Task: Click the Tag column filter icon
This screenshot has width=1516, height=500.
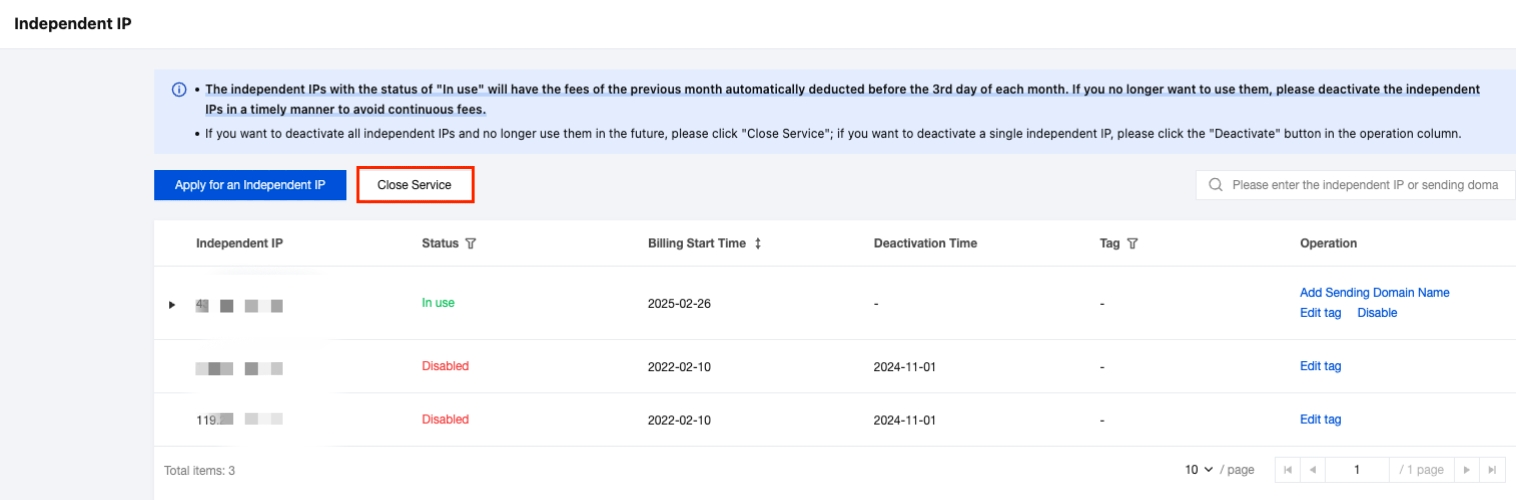Action: pyautogui.click(x=1132, y=244)
